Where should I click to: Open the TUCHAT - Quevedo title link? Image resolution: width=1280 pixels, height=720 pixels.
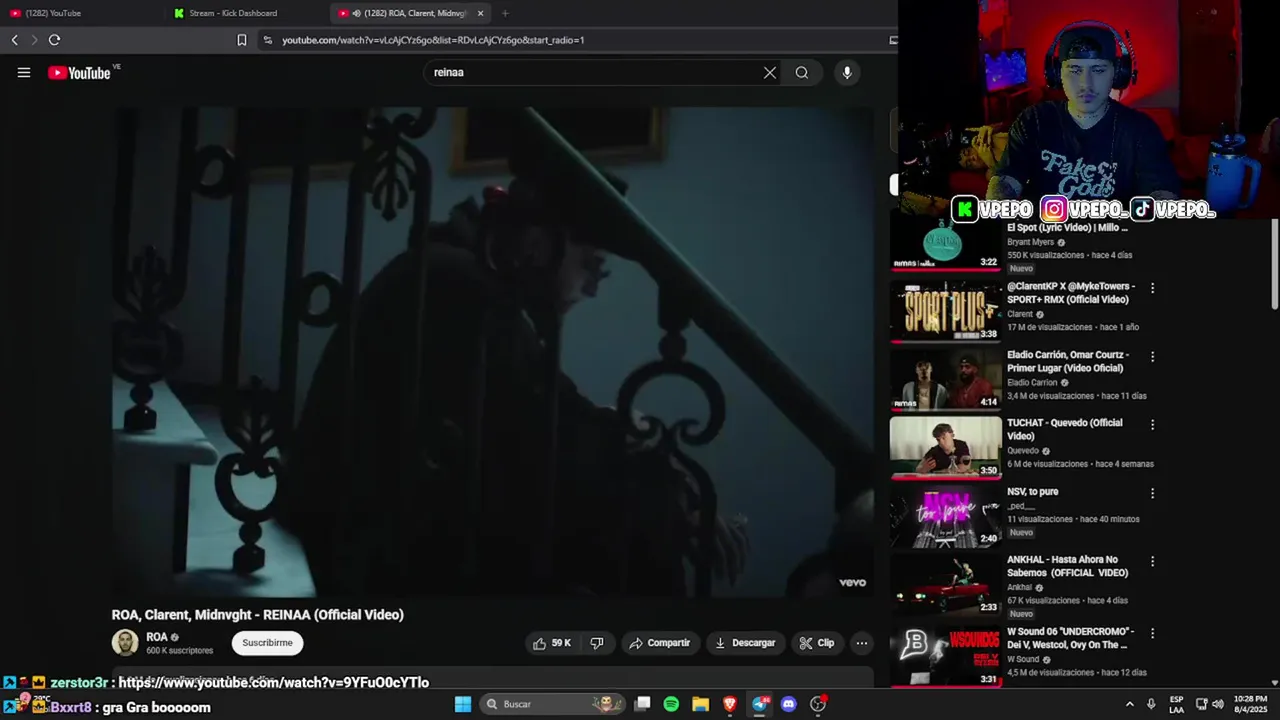pos(1064,429)
